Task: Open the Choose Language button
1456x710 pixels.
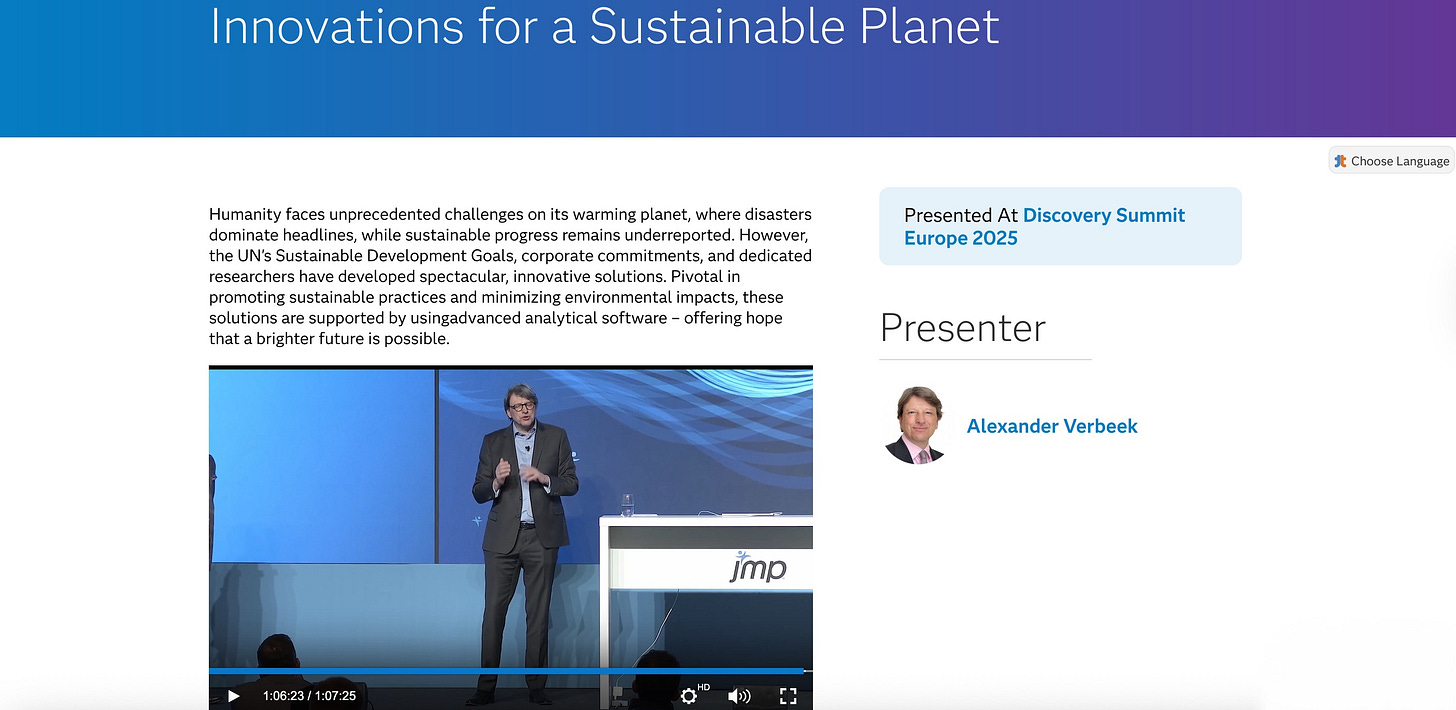Action: click(x=1391, y=161)
